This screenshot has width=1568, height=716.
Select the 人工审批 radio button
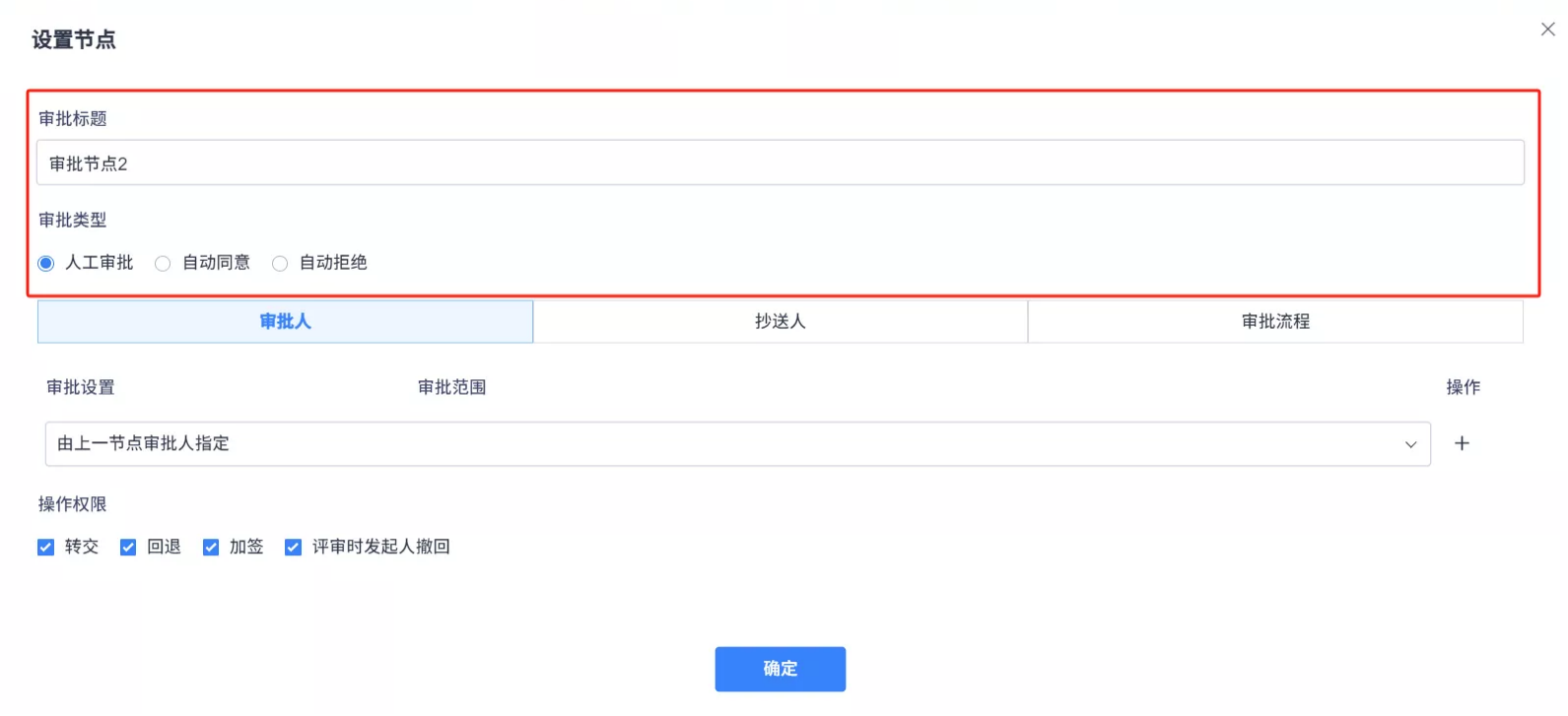click(x=46, y=263)
